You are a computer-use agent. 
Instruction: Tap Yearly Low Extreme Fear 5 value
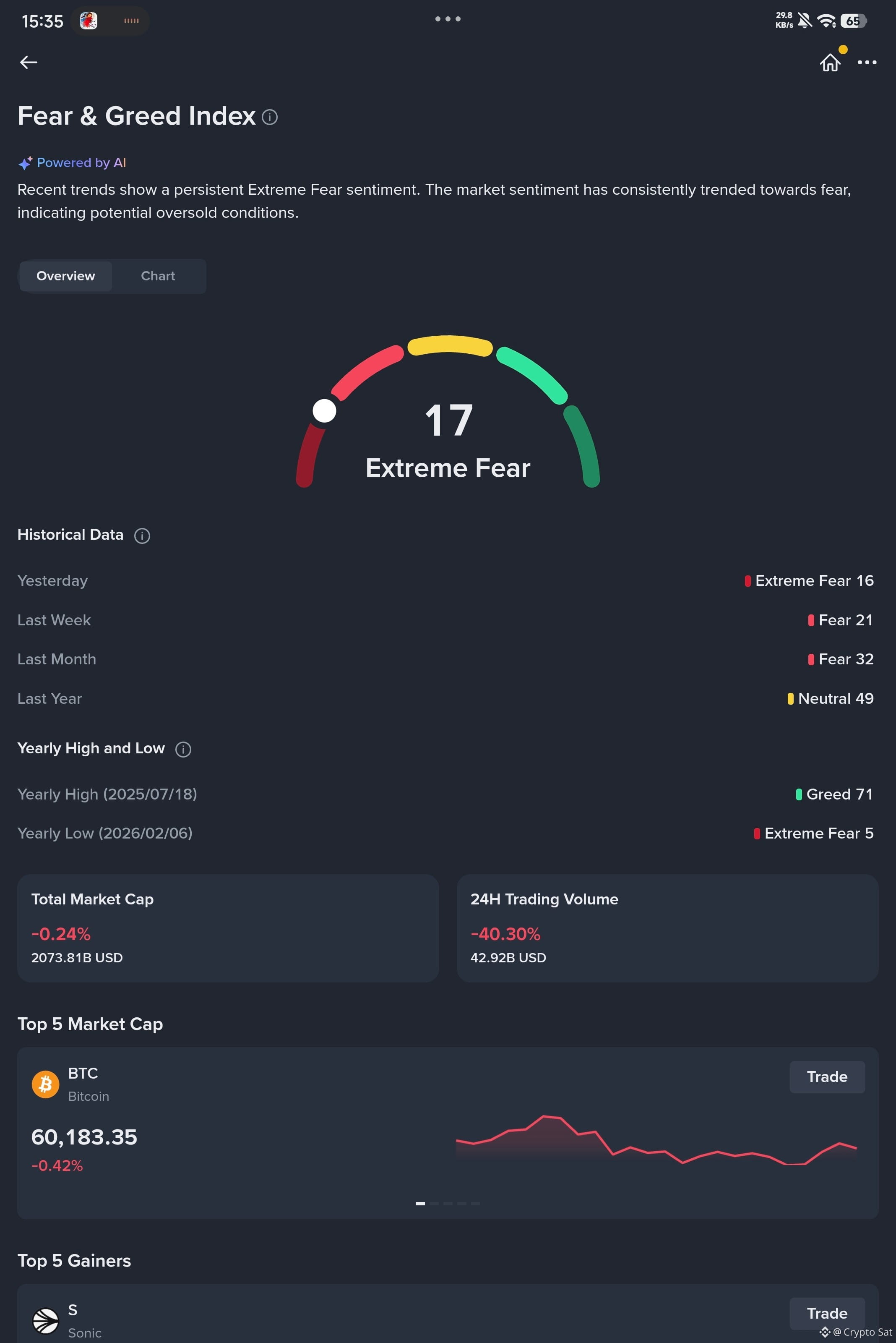pos(814,833)
